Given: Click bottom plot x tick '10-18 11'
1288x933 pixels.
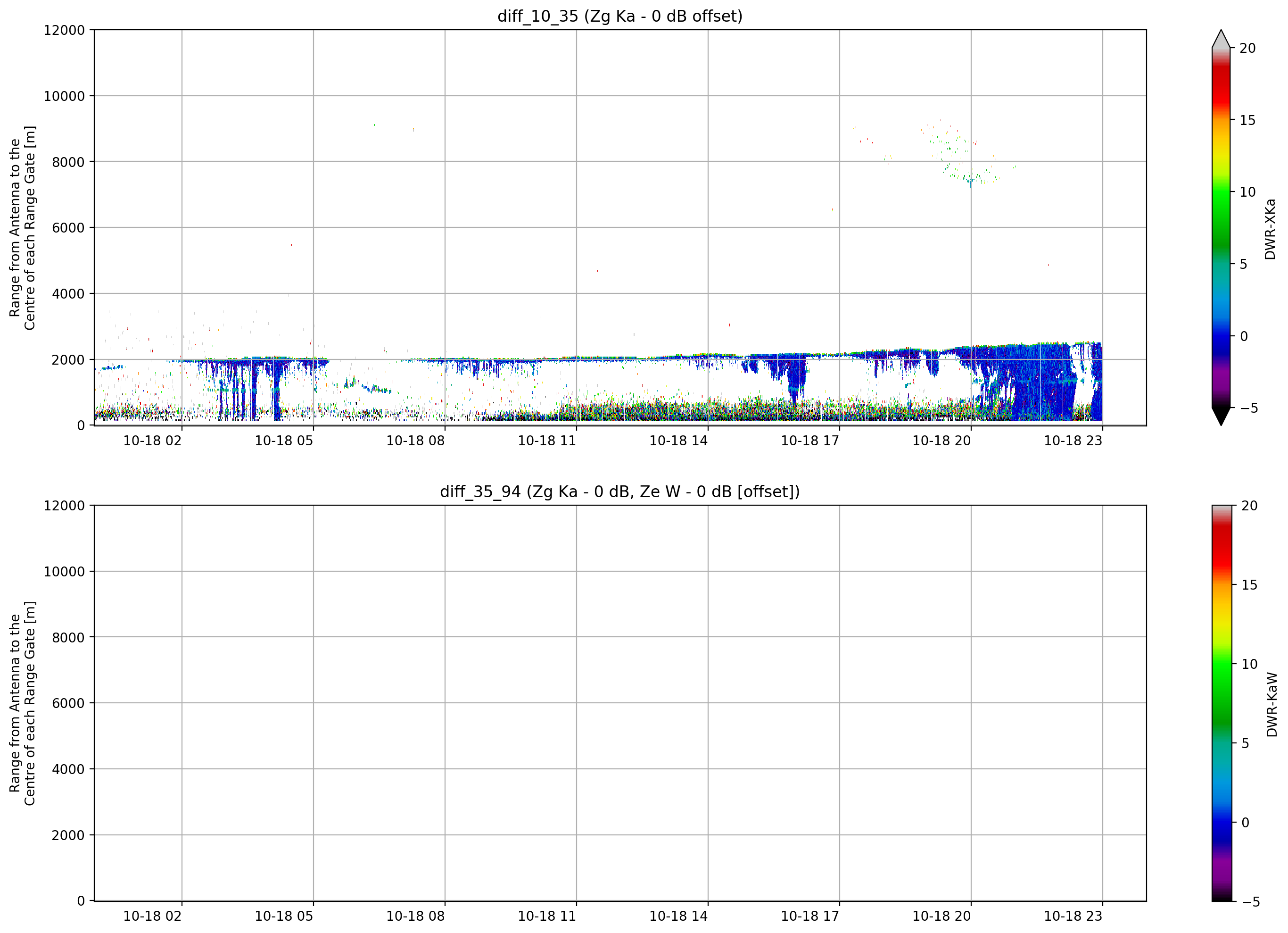Looking at the screenshot, I should (x=547, y=916).
